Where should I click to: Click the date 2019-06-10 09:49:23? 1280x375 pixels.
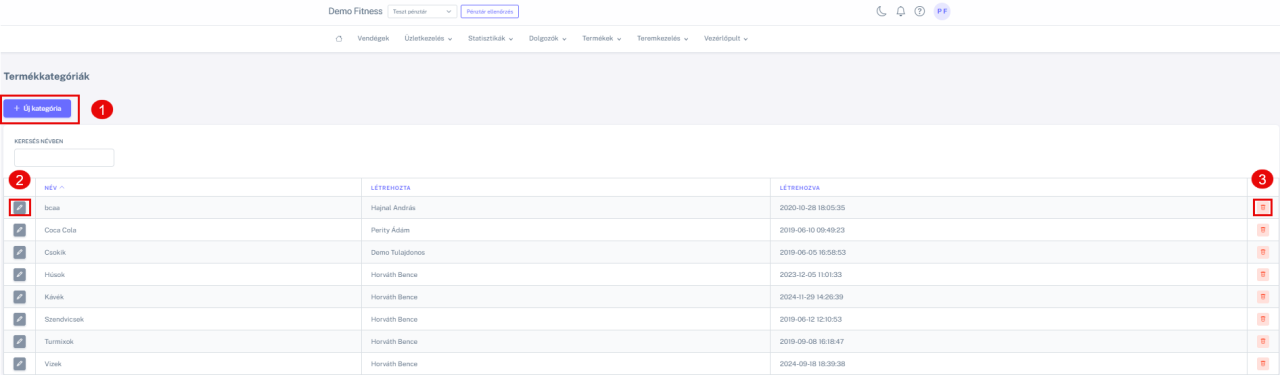813,230
